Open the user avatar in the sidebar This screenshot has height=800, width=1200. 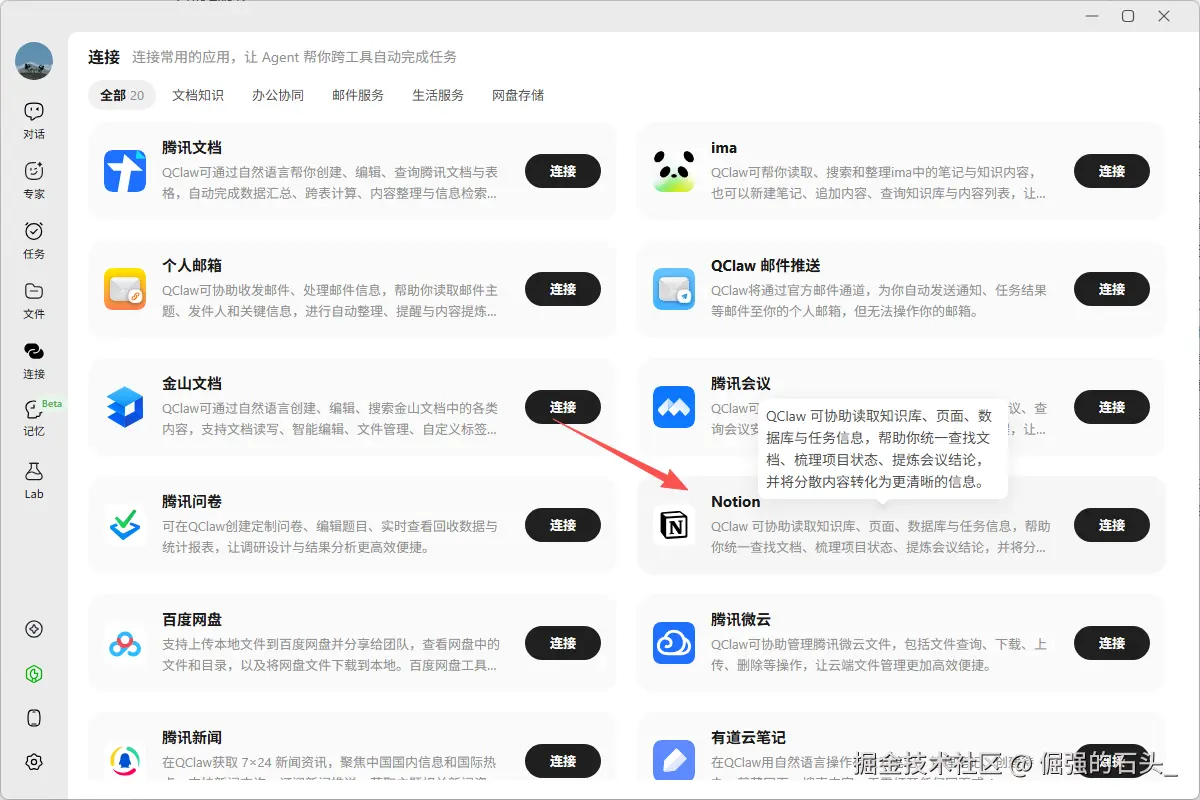pos(34,61)
